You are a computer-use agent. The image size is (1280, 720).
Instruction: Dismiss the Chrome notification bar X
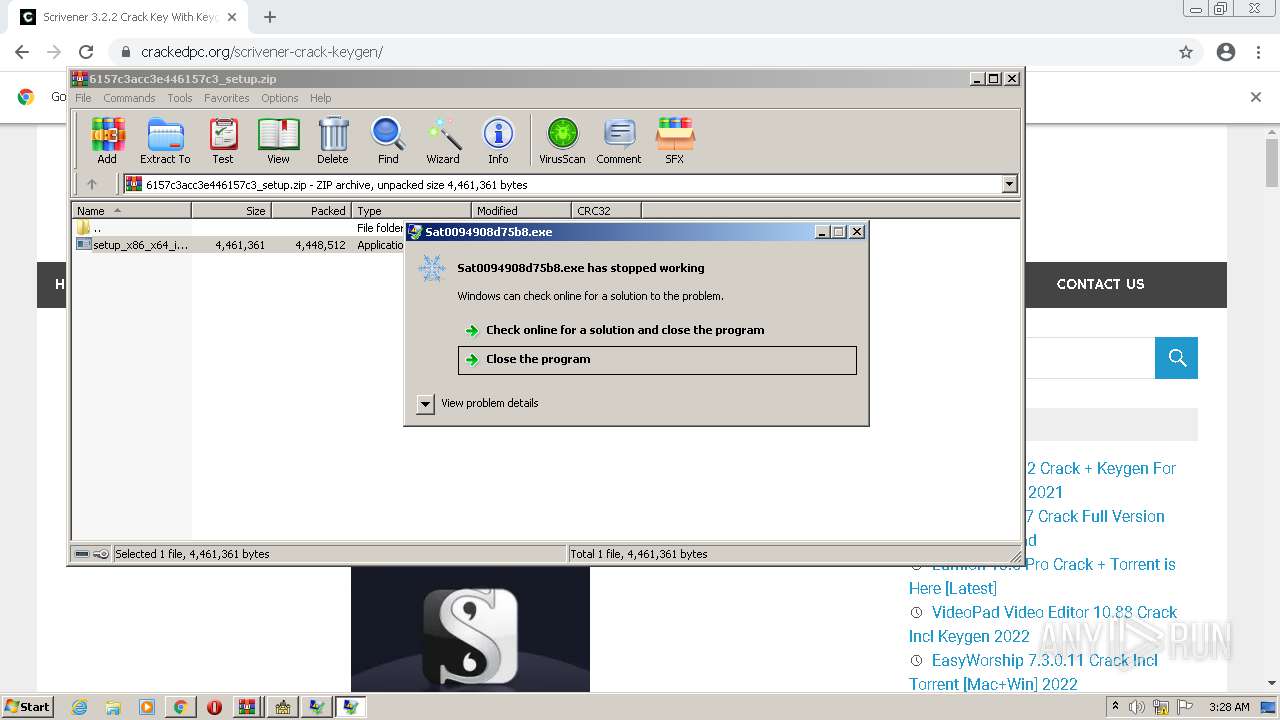[1256, 97]
